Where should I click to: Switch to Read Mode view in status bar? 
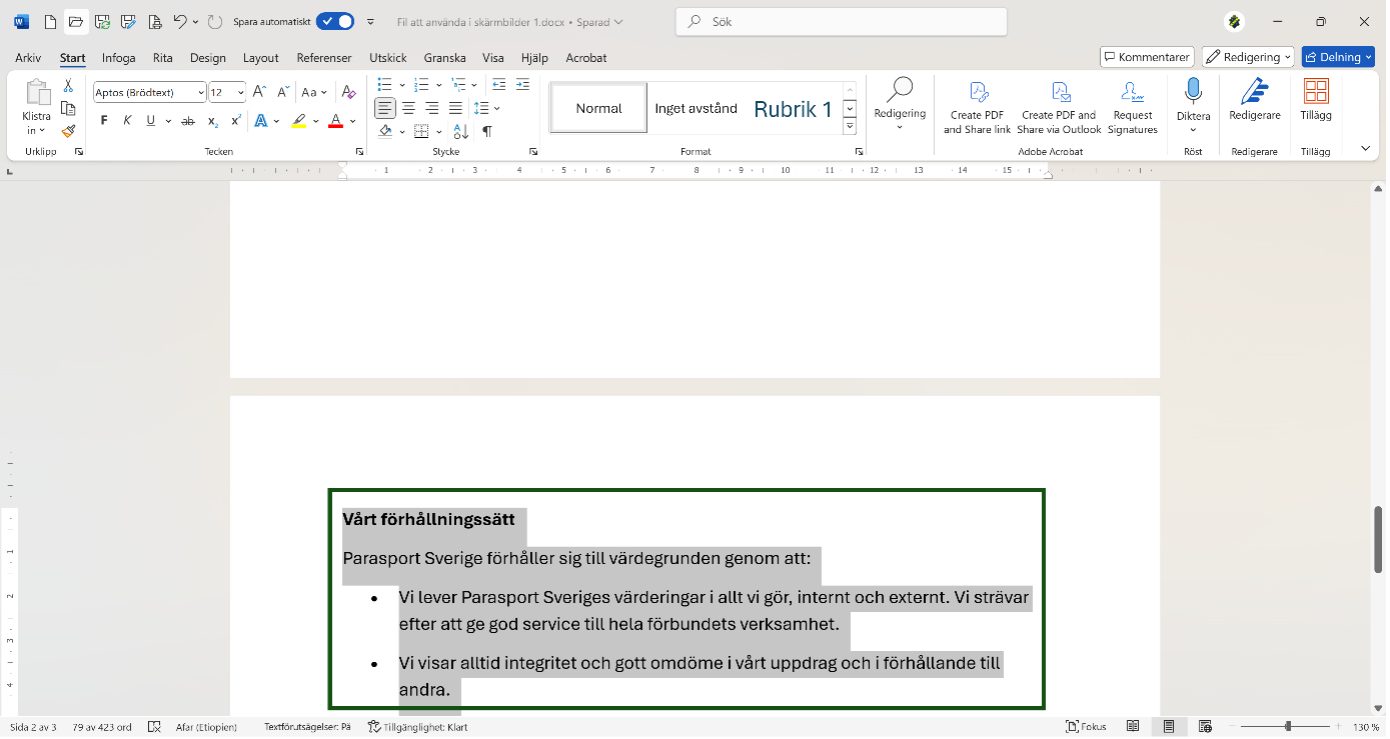pyautogui.click(x=1133, y=727)
